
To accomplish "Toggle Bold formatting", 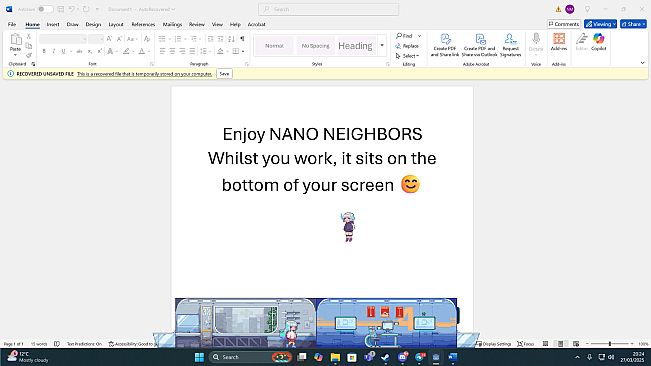I will click(44, 51).
